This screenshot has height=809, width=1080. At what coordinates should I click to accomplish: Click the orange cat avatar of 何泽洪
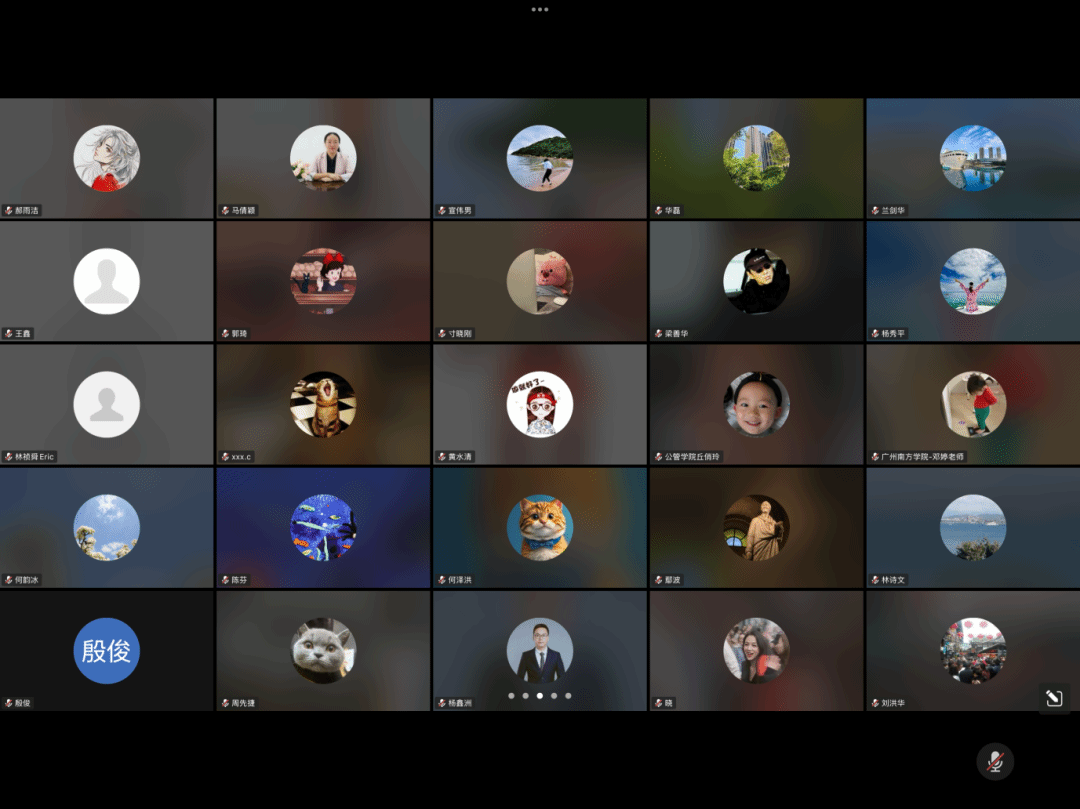[540, 528]
